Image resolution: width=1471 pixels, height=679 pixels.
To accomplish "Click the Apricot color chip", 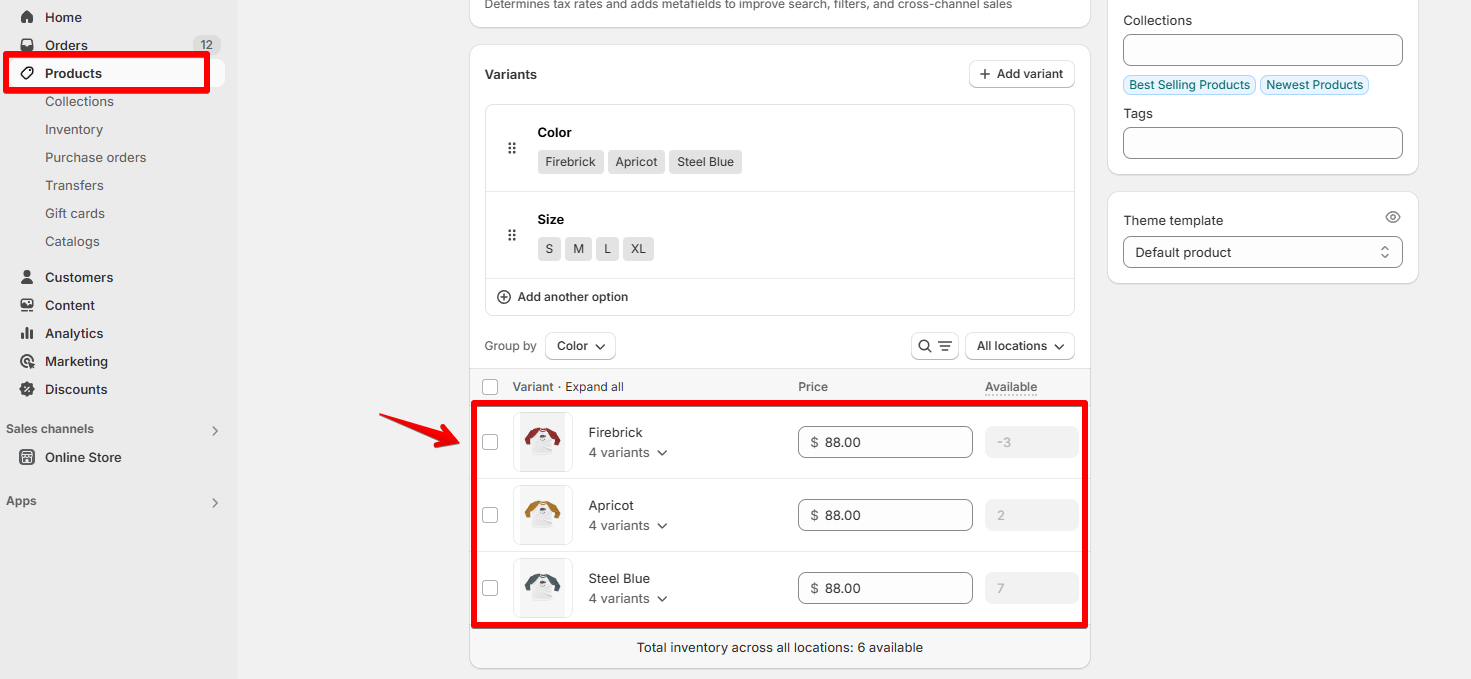I will (637, 162).
